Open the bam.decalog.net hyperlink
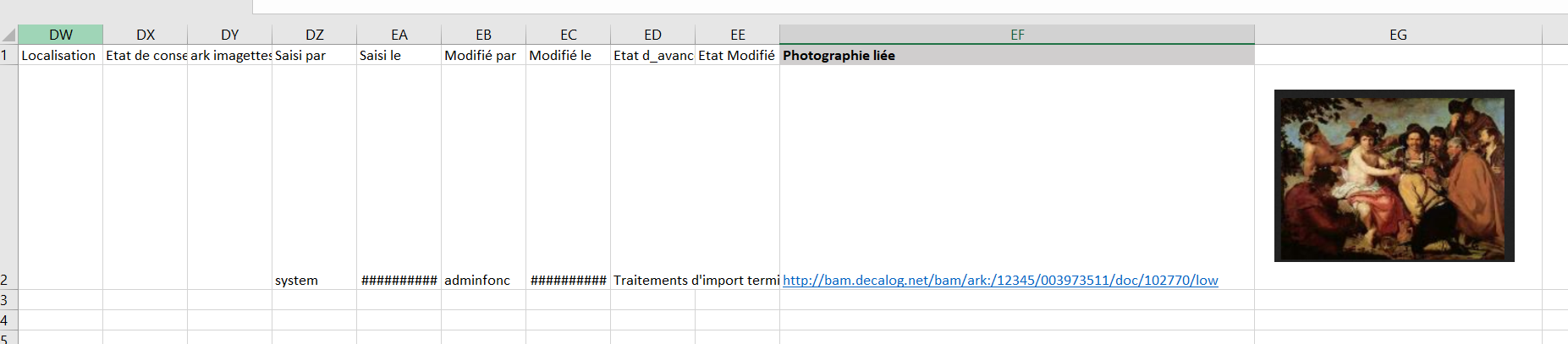Screen dimensions: 1568x344 [x=1000, y=281]
